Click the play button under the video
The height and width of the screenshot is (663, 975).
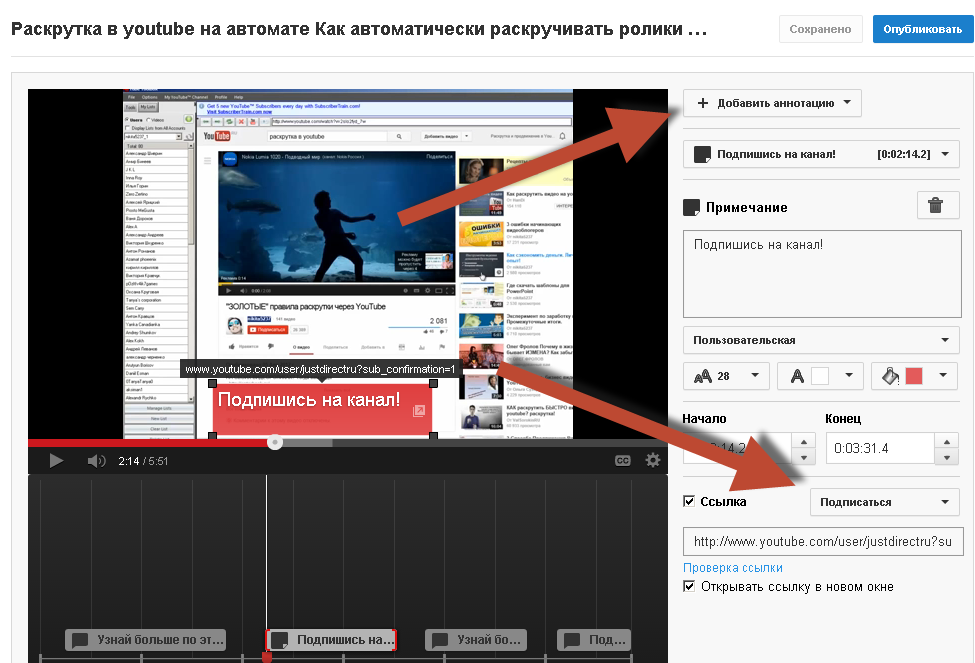pyautogui.click(x=57, y=461)
